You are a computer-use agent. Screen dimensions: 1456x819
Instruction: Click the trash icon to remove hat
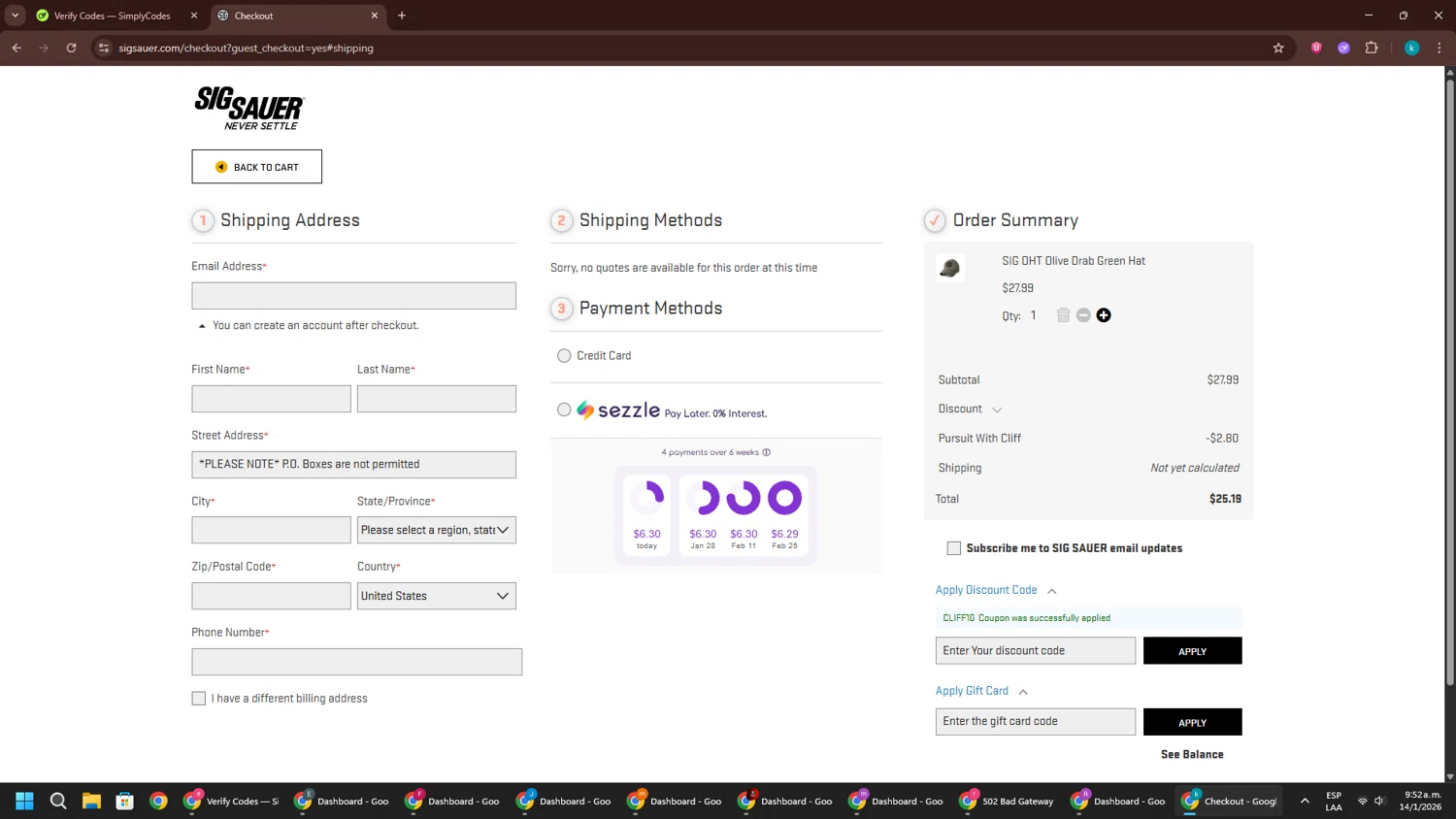click(1063, 315)
